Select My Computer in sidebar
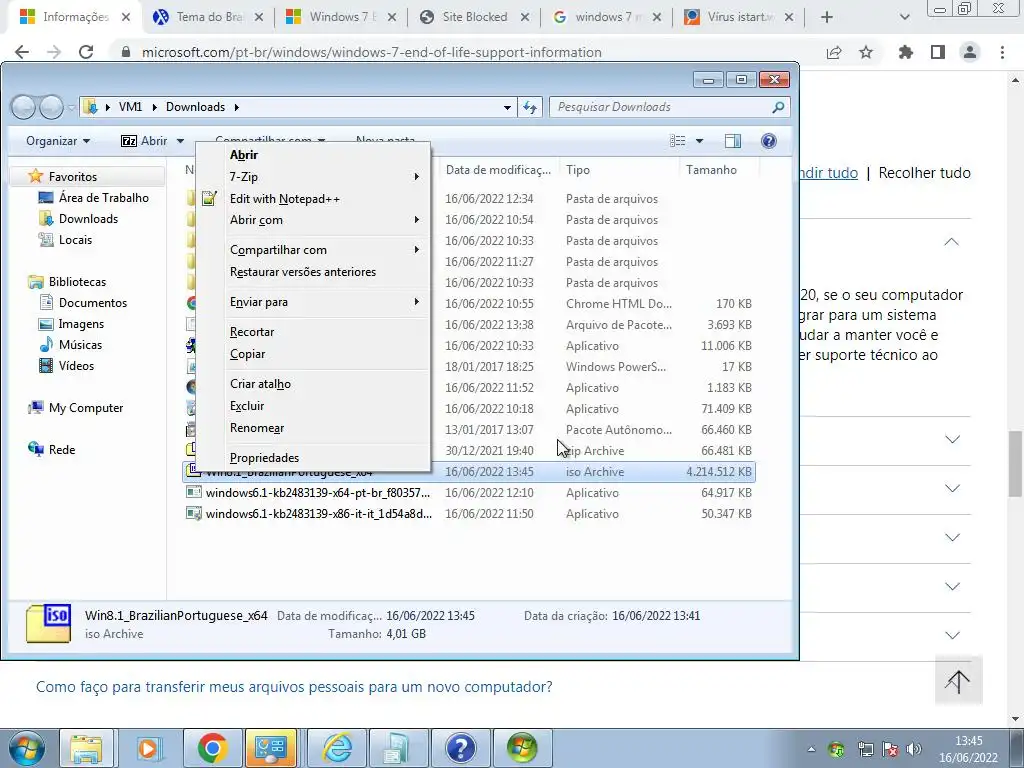 click(76, 408)
